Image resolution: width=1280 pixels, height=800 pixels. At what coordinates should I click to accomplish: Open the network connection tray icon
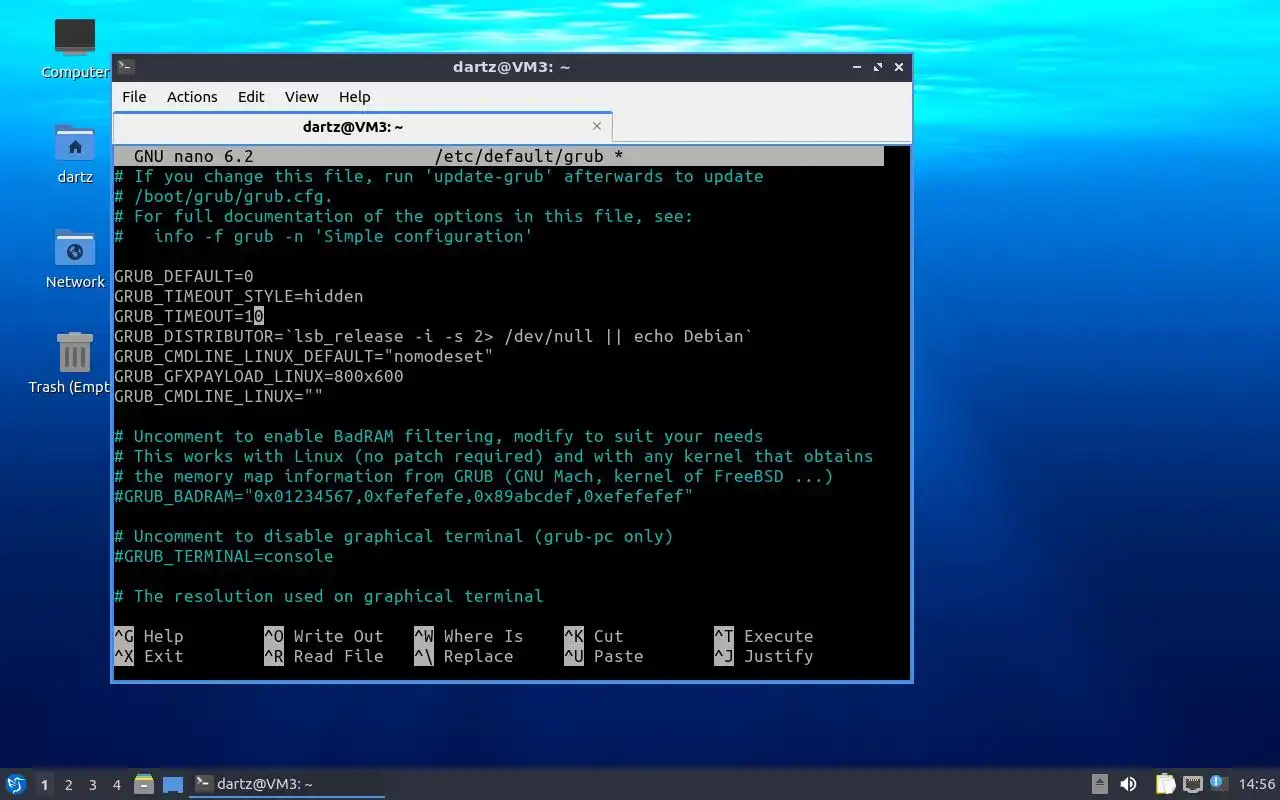pyautogui.click(x=1192, y=784)
